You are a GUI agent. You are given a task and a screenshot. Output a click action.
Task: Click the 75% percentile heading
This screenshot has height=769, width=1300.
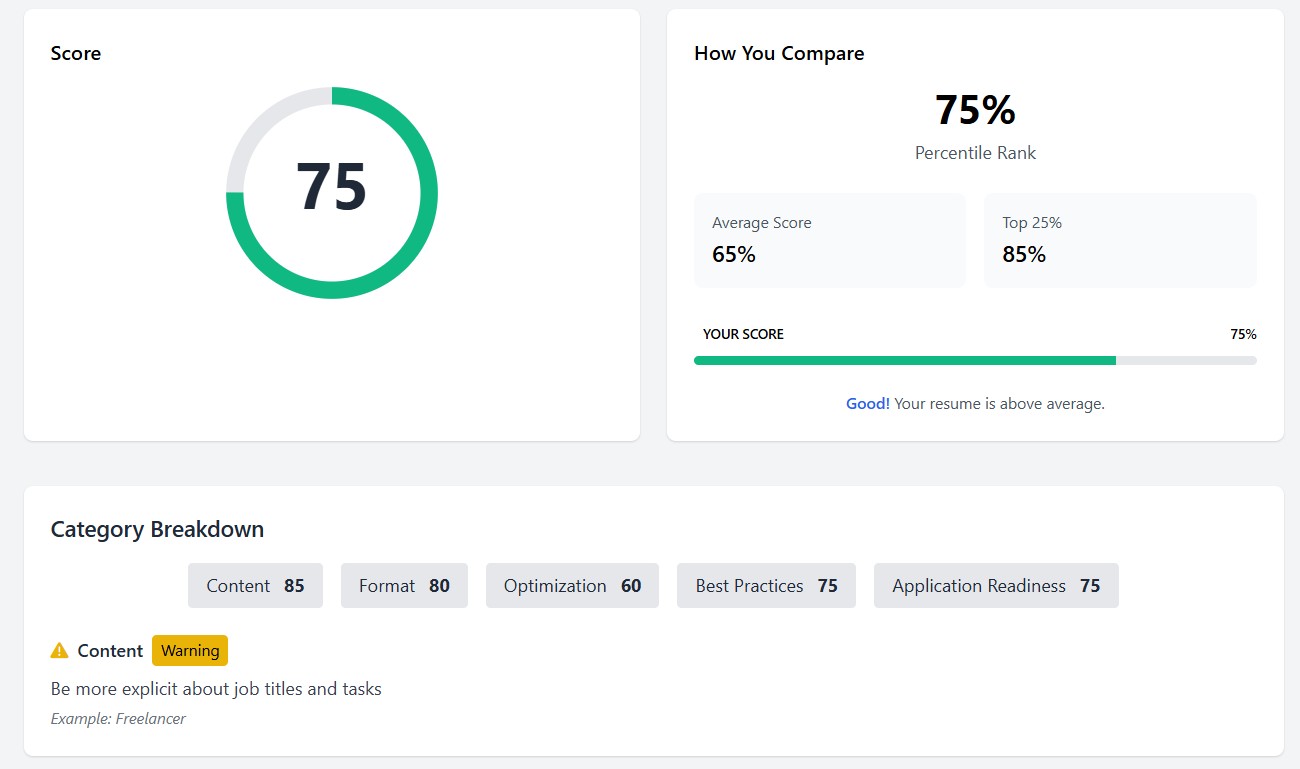point(975,110)
